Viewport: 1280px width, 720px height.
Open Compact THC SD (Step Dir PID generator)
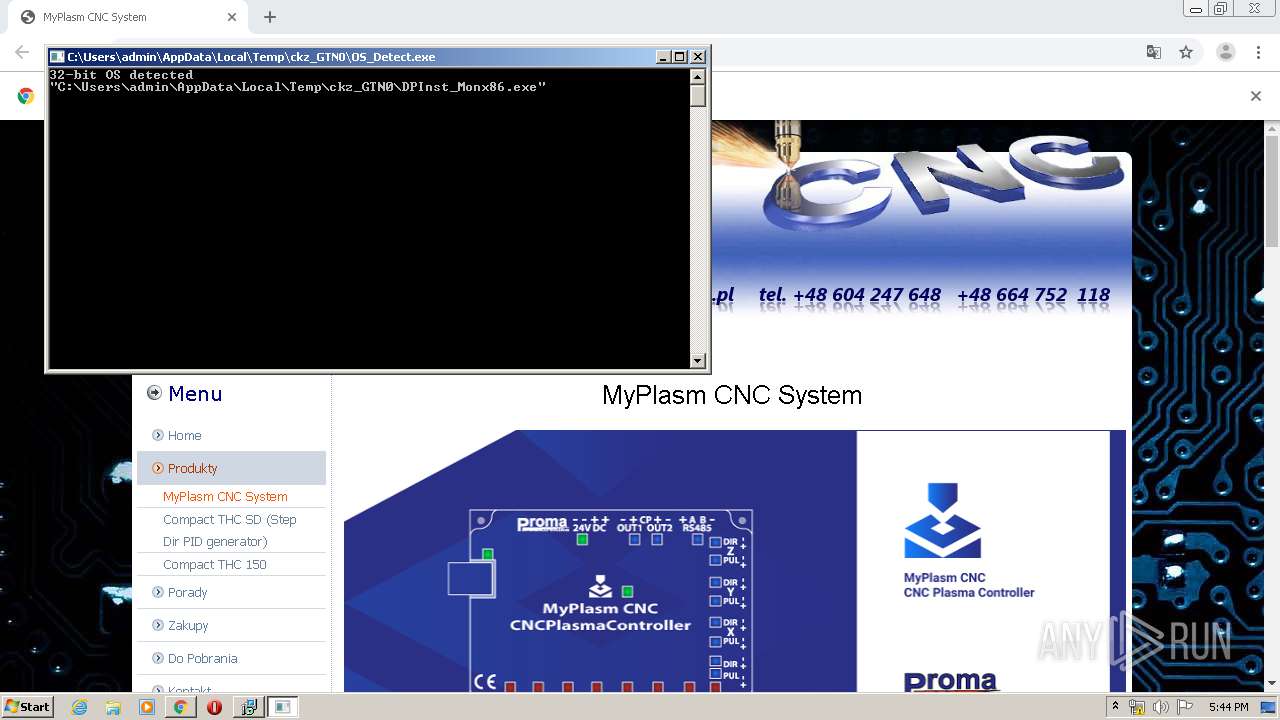coord(230,530)
